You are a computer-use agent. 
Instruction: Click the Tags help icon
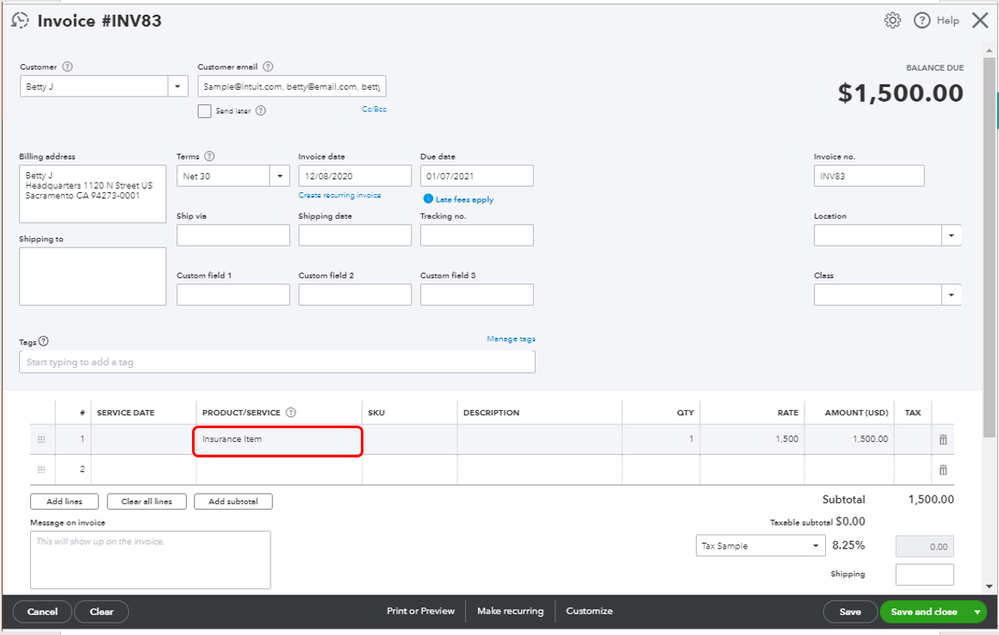coord(43,342)
